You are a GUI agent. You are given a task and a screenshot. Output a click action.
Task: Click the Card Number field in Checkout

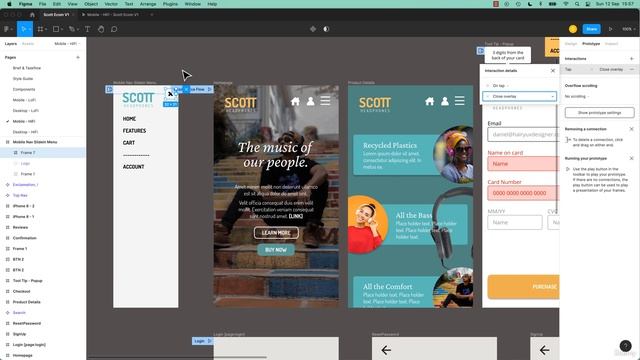(523, 193)
